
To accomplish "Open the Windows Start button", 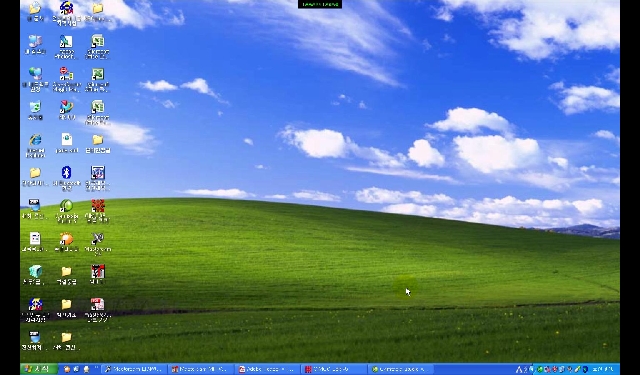I will click(x=39, y=369).
